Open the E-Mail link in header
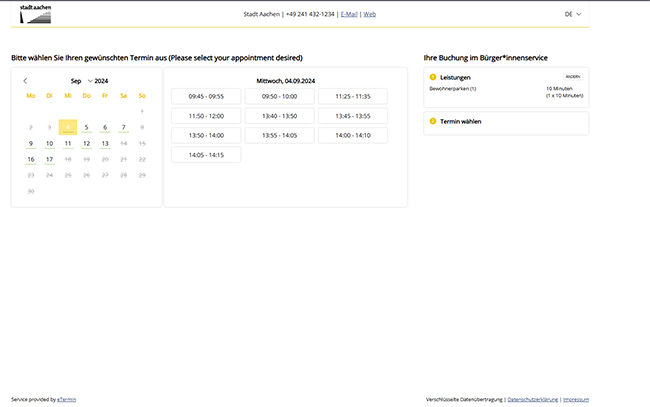The width and height of the screenshot is (650, 407). pos(348,14)
